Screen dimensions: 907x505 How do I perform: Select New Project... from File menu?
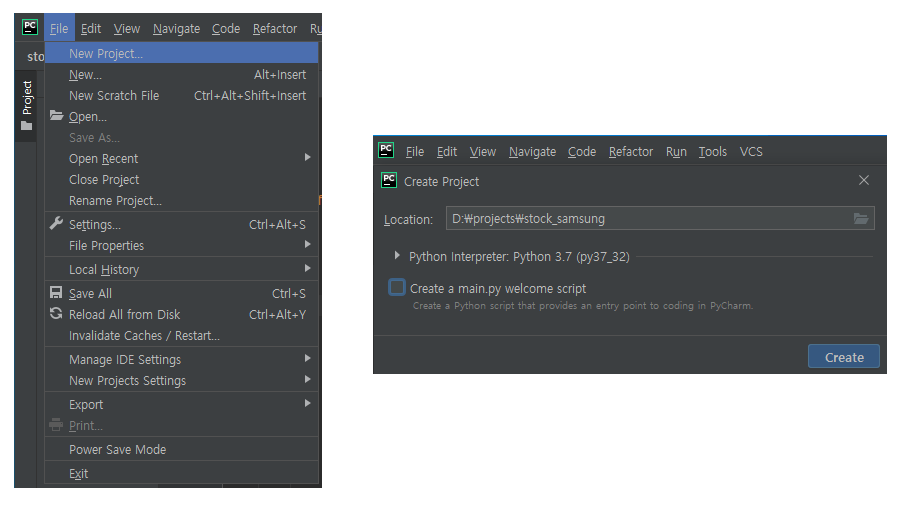tap(181, 53)
